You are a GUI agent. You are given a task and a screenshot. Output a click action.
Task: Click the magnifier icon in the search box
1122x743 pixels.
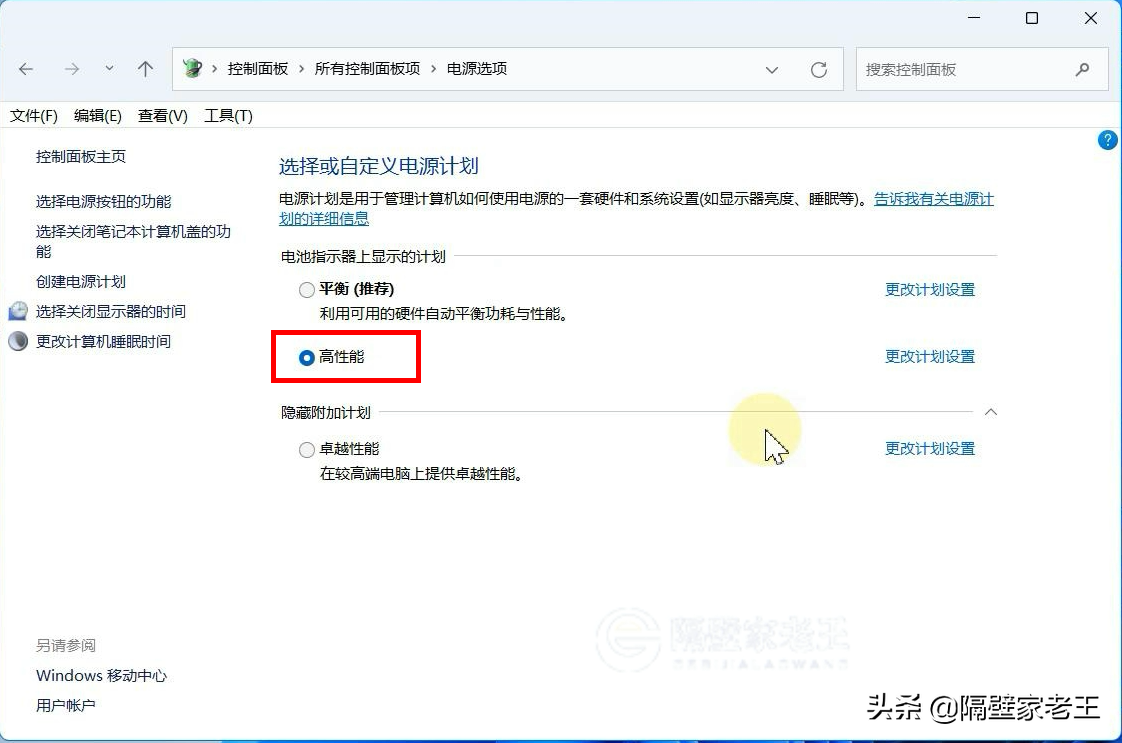coord(1083,69)
